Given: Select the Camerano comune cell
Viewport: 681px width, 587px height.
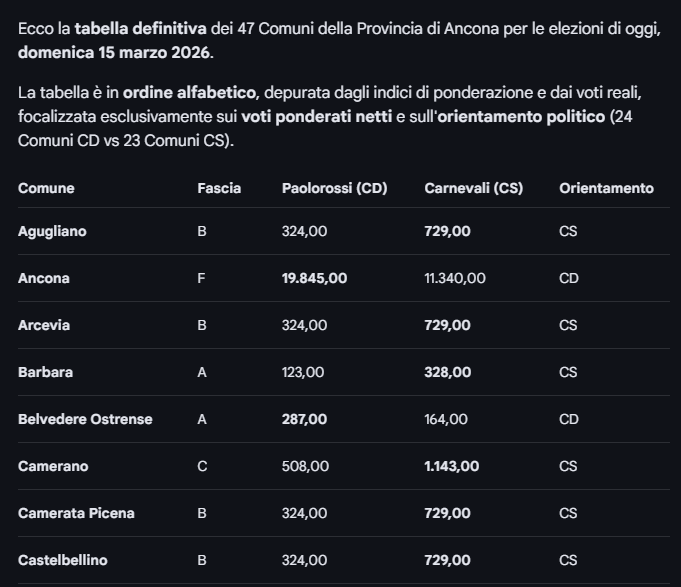Looking at the screenshot, I should 53,466.
